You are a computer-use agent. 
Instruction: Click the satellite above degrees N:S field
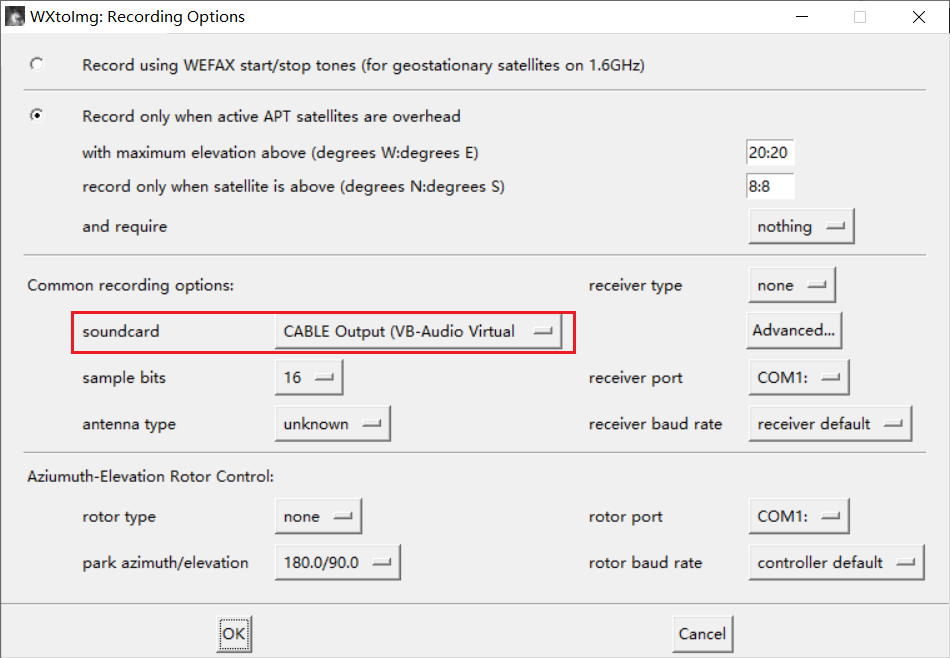coord(770,187)
